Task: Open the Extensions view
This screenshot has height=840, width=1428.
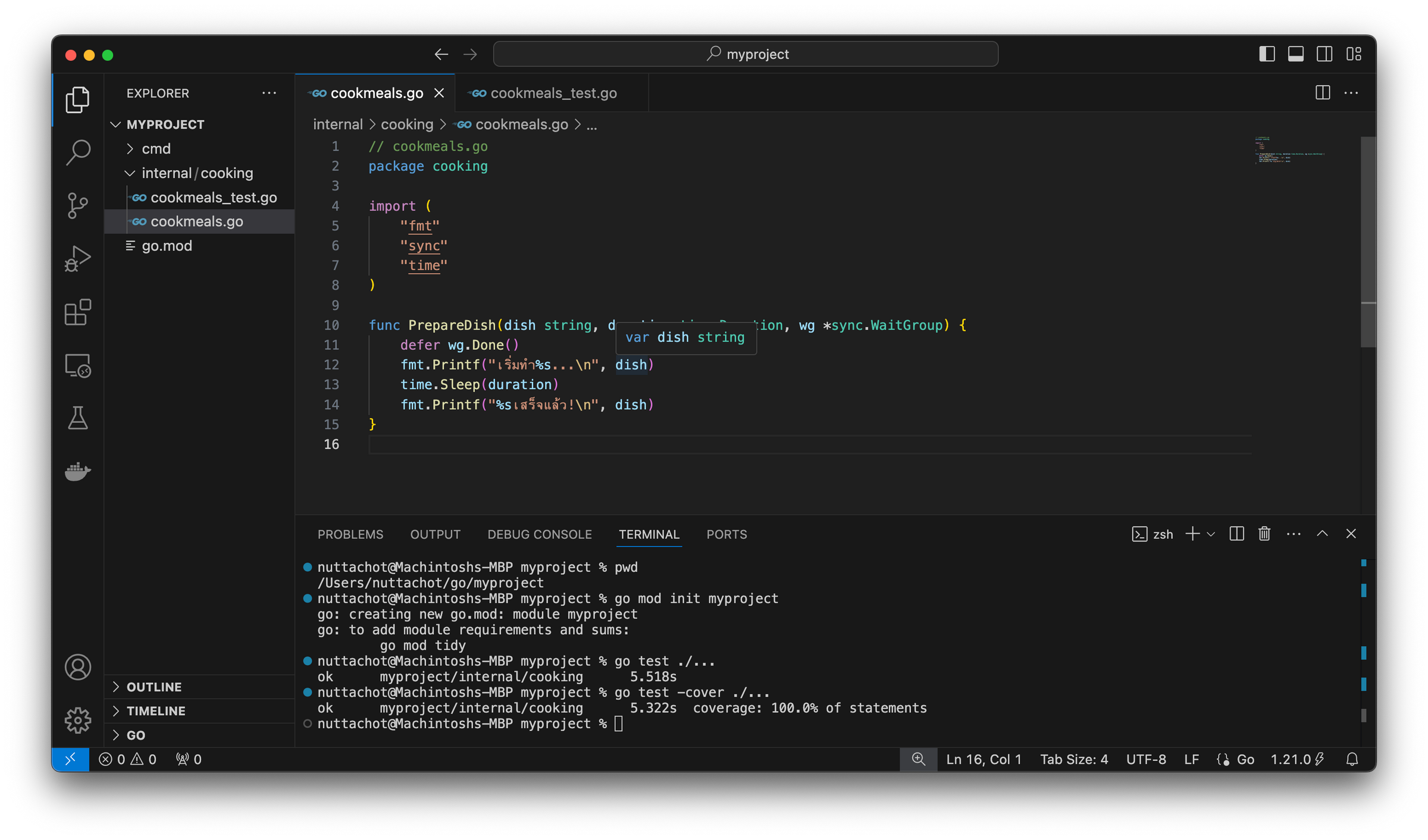Action: coord(77,312)
